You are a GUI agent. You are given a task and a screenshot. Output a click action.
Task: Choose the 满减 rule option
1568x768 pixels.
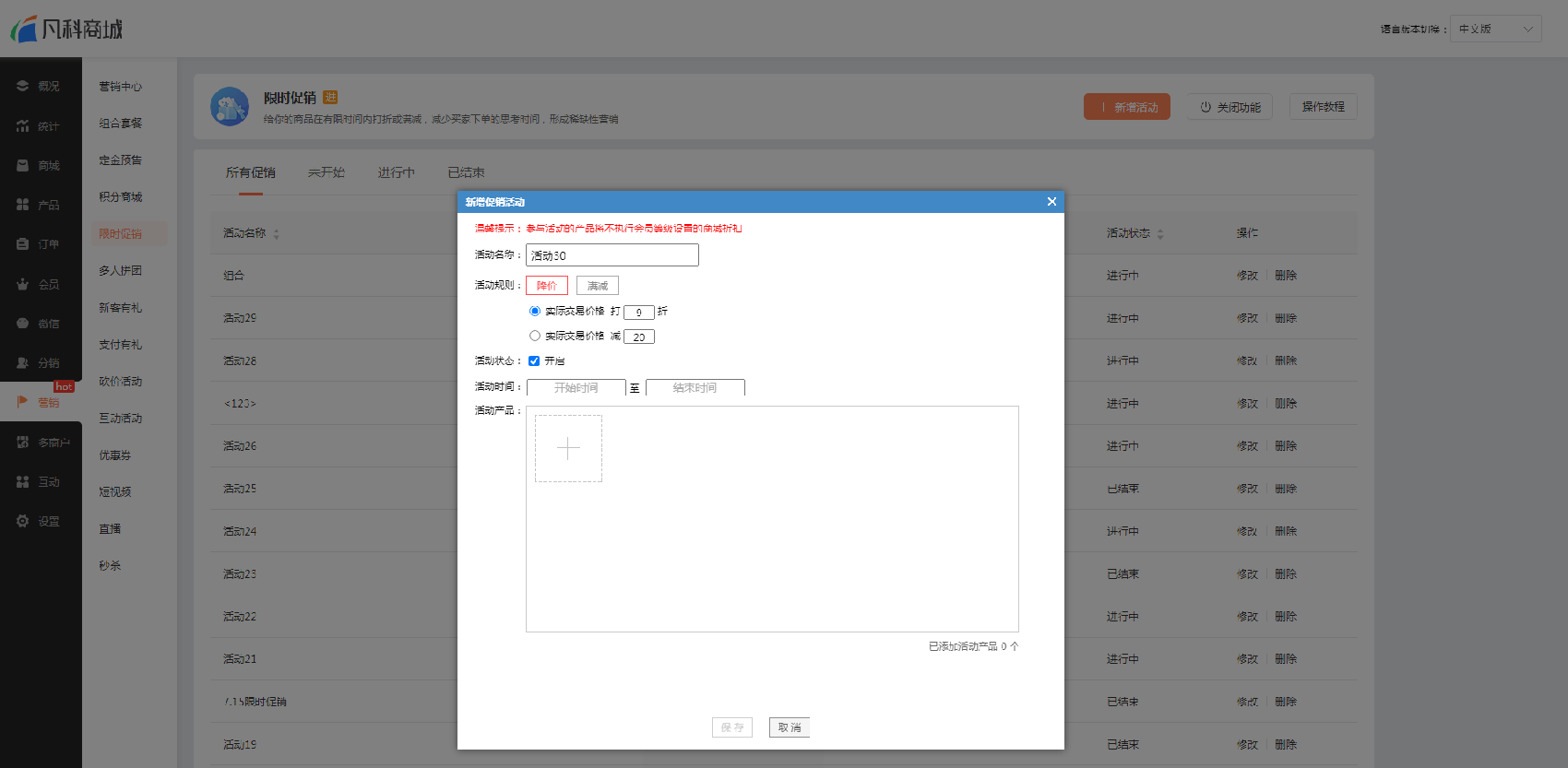pos(598,286)
